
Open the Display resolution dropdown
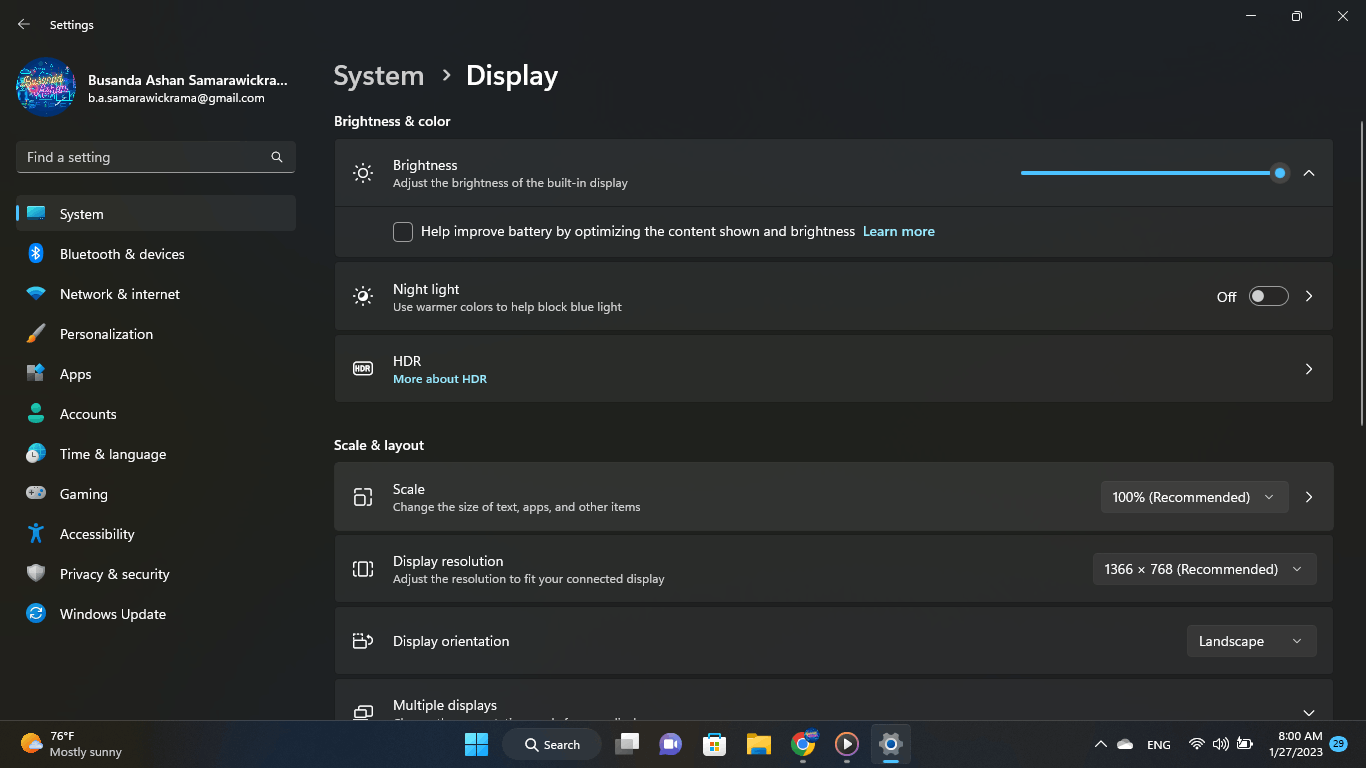tap(1204, 569)
